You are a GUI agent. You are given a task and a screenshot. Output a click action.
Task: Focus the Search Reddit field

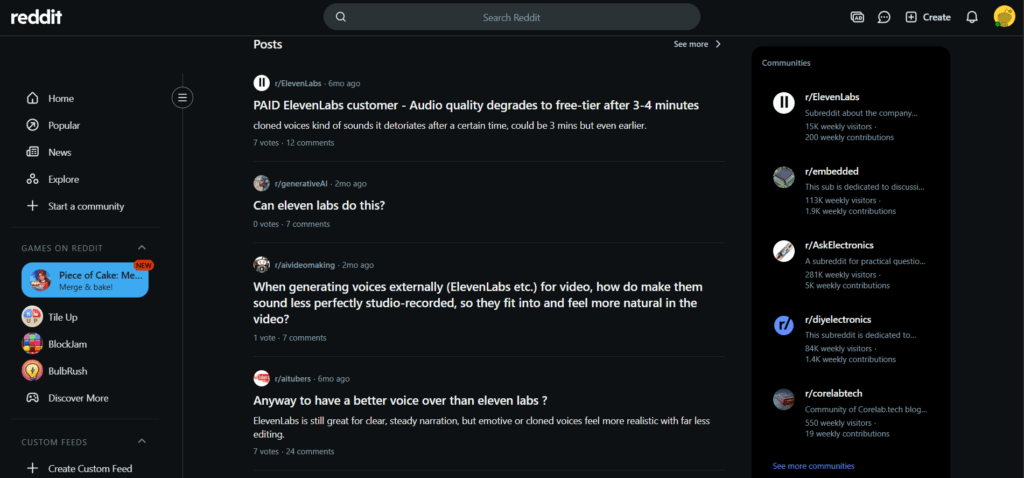point(511,17)
